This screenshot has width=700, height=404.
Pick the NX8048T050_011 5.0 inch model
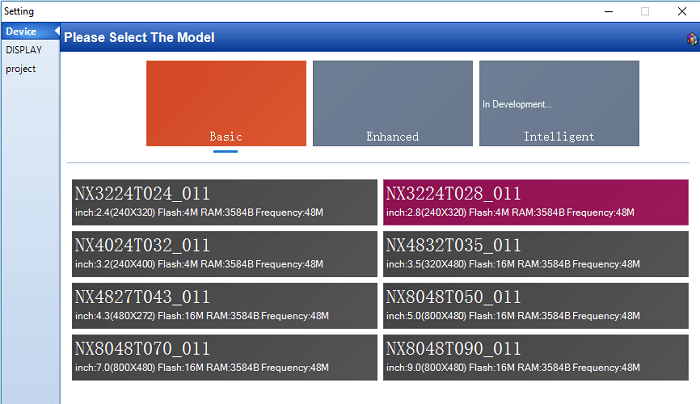coord(536,305)
